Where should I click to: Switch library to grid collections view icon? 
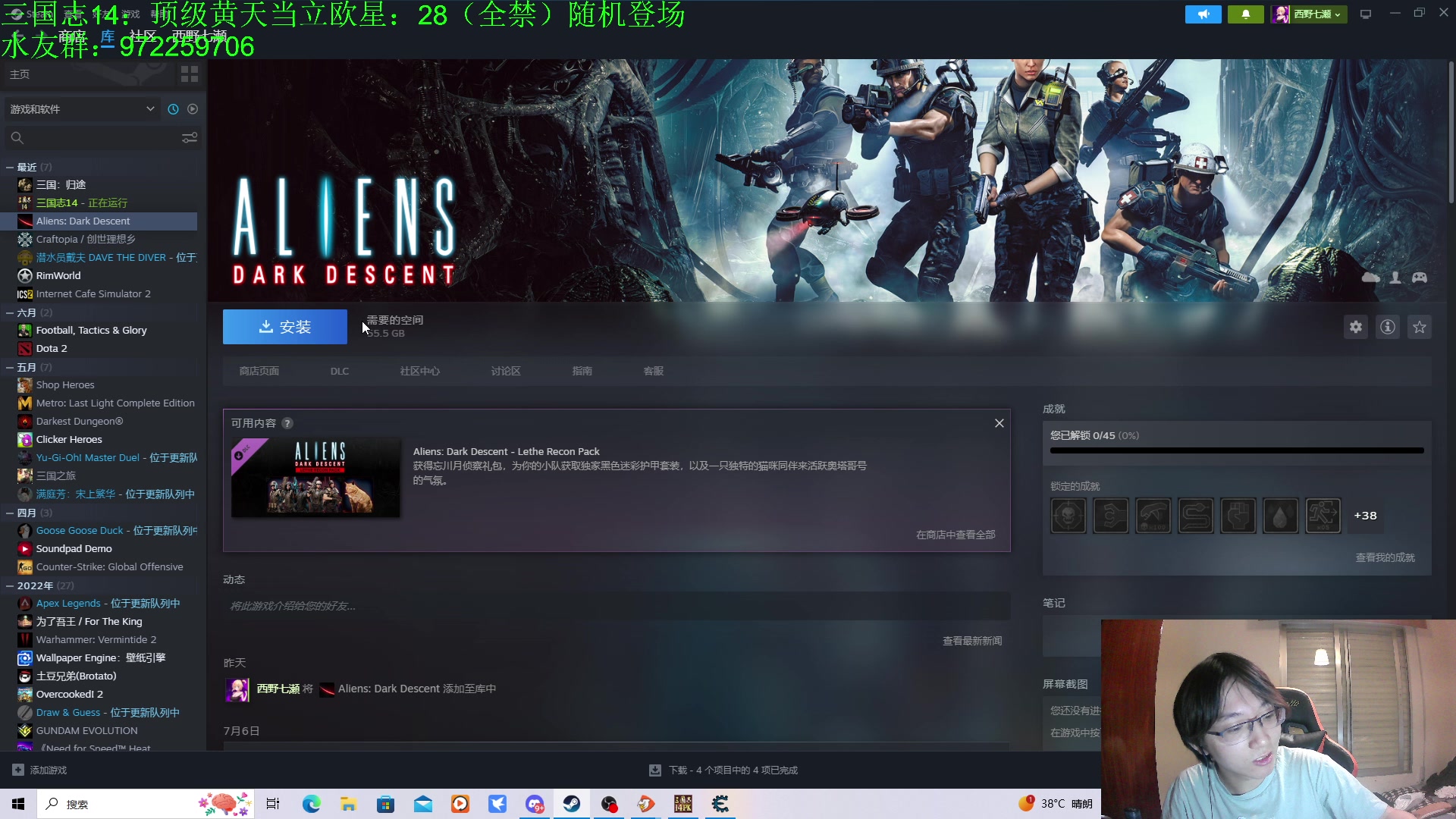click(190, 74)
